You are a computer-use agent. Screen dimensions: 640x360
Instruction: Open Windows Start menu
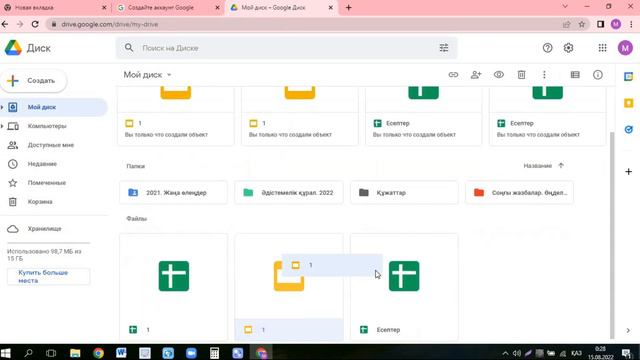click(6, 353)
